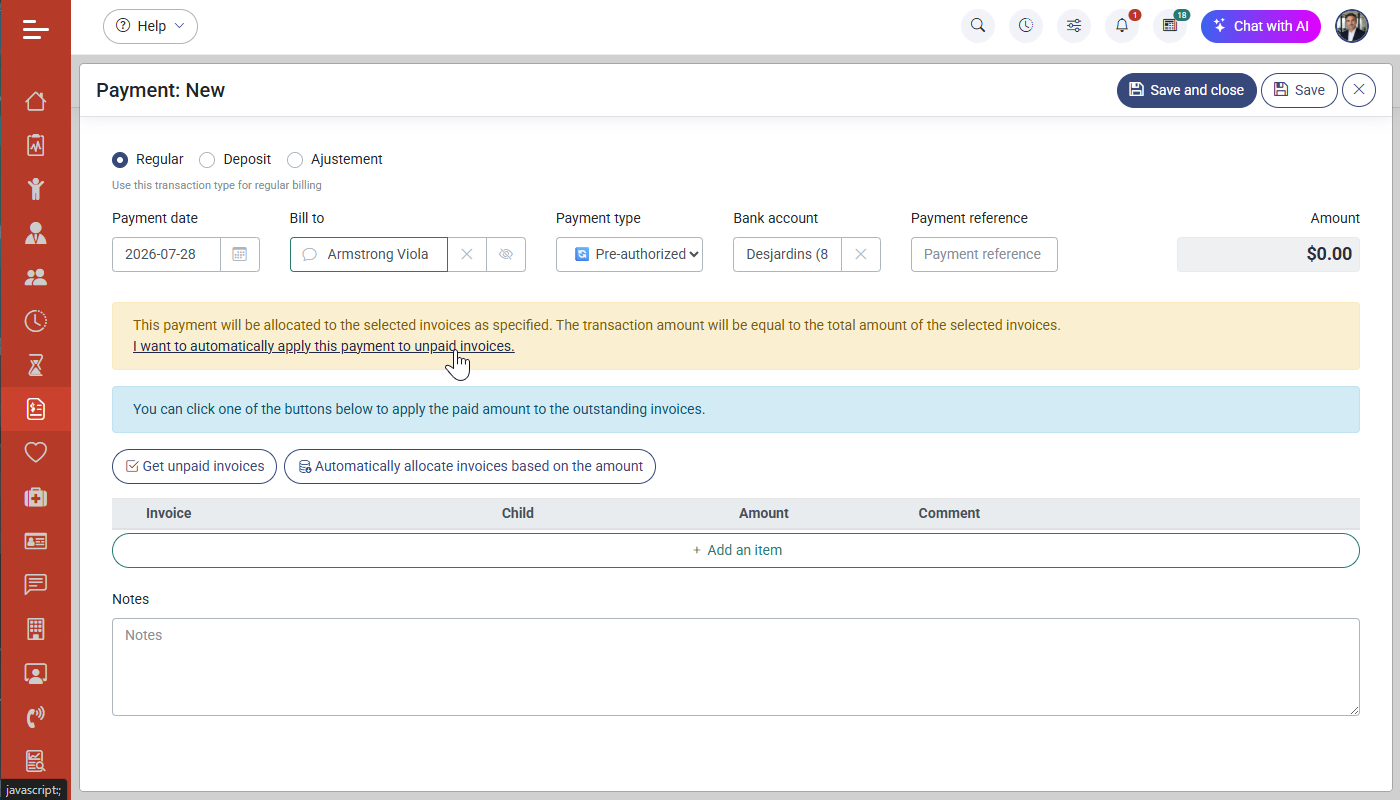Open the Bill to Armstrong Viola field
Screen dimensions: 1400x800
coord(369,254)
